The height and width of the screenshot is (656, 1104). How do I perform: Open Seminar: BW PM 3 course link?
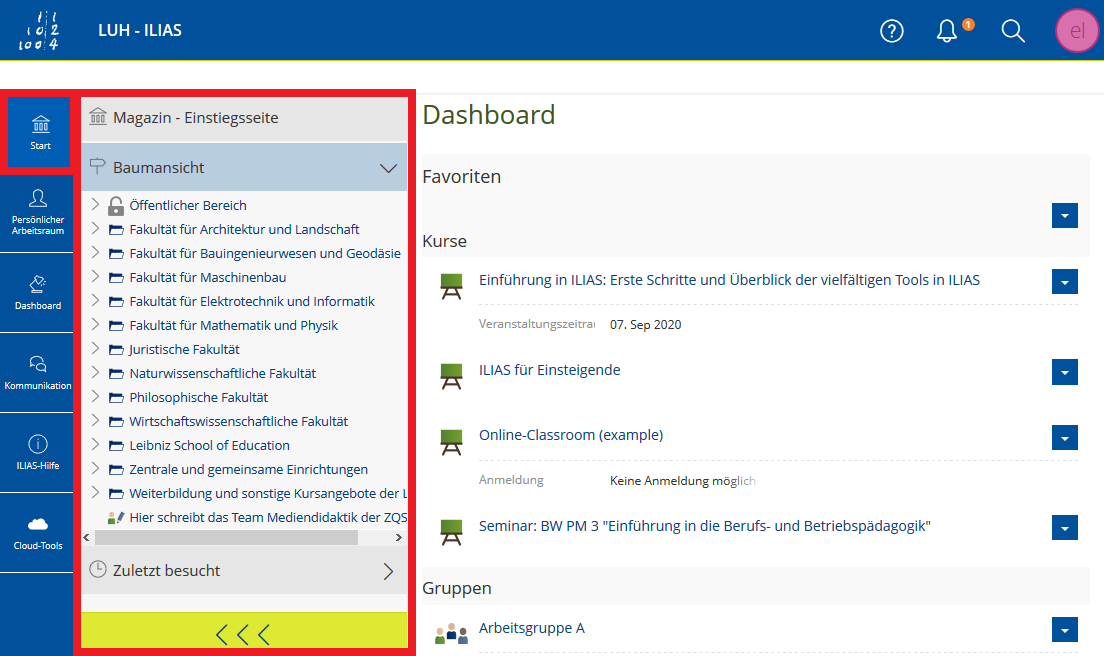705,526
